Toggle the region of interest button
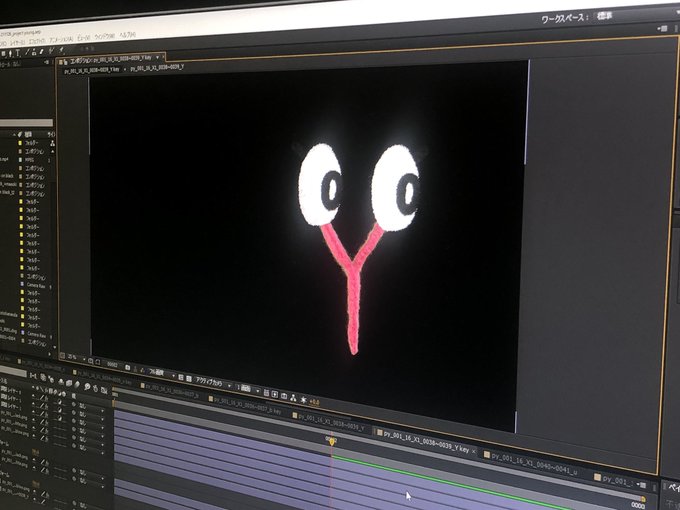 181,377
